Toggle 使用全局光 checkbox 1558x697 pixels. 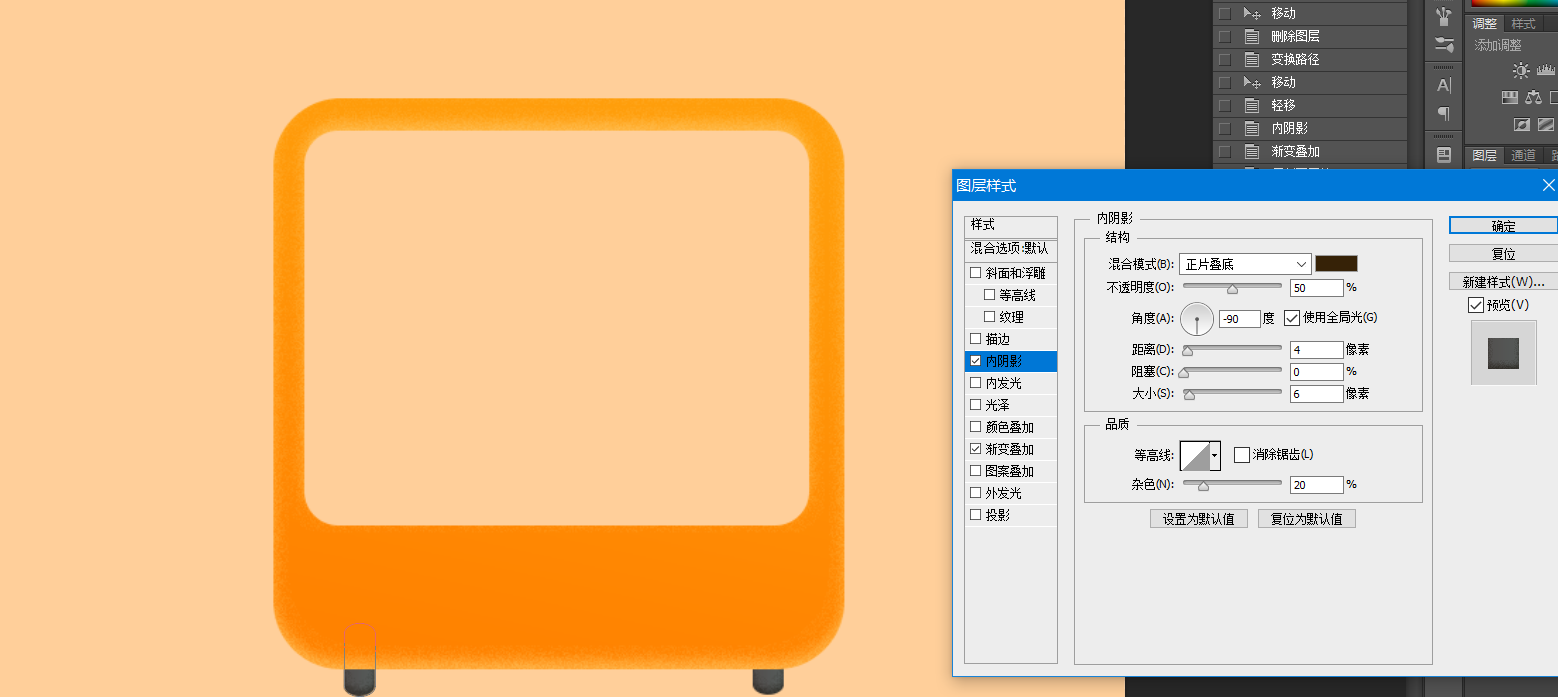[x=1292, y=318]
